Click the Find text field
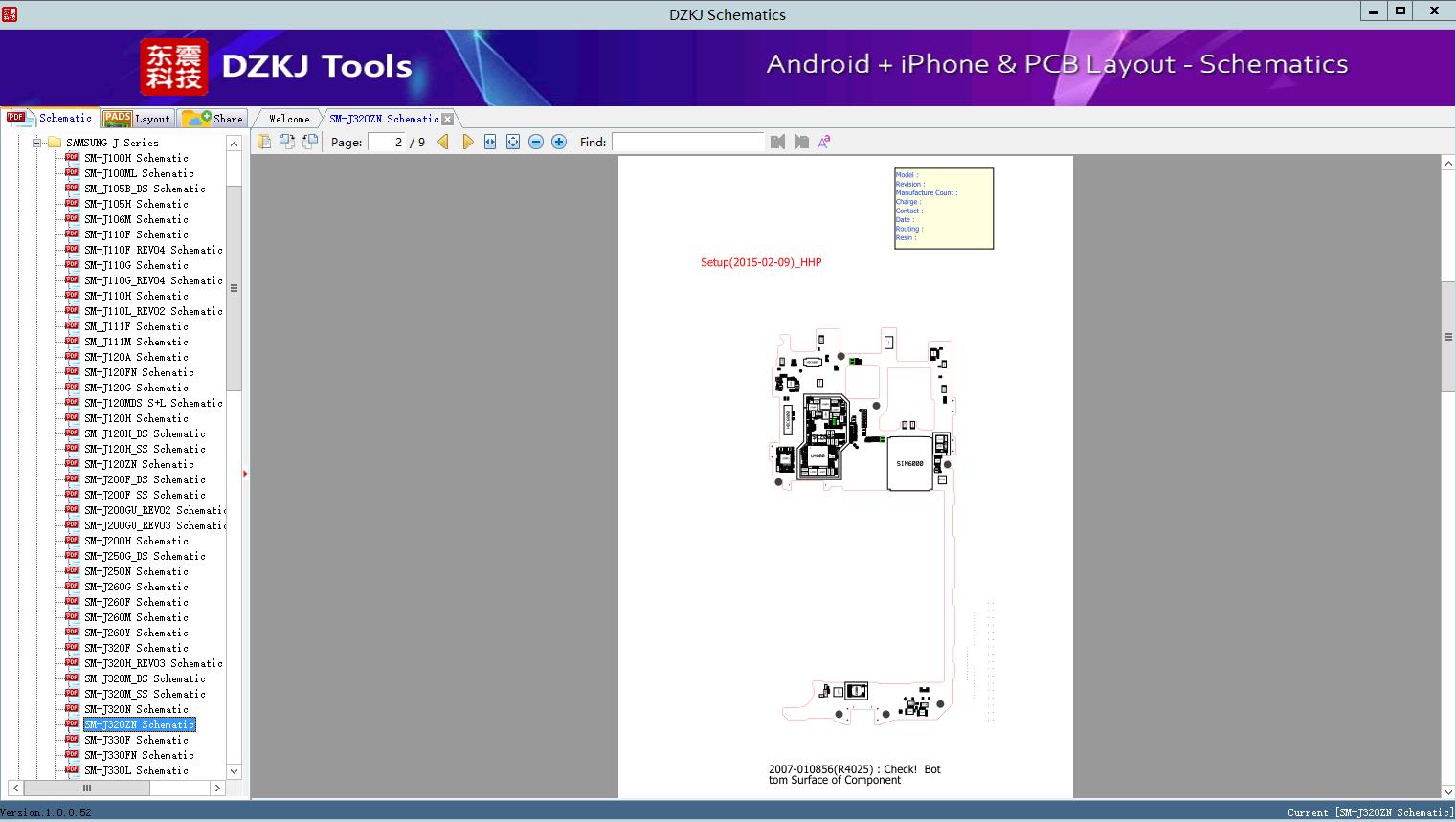The height and width of the screenshot is (822, 1456). (x=688, y=142)
